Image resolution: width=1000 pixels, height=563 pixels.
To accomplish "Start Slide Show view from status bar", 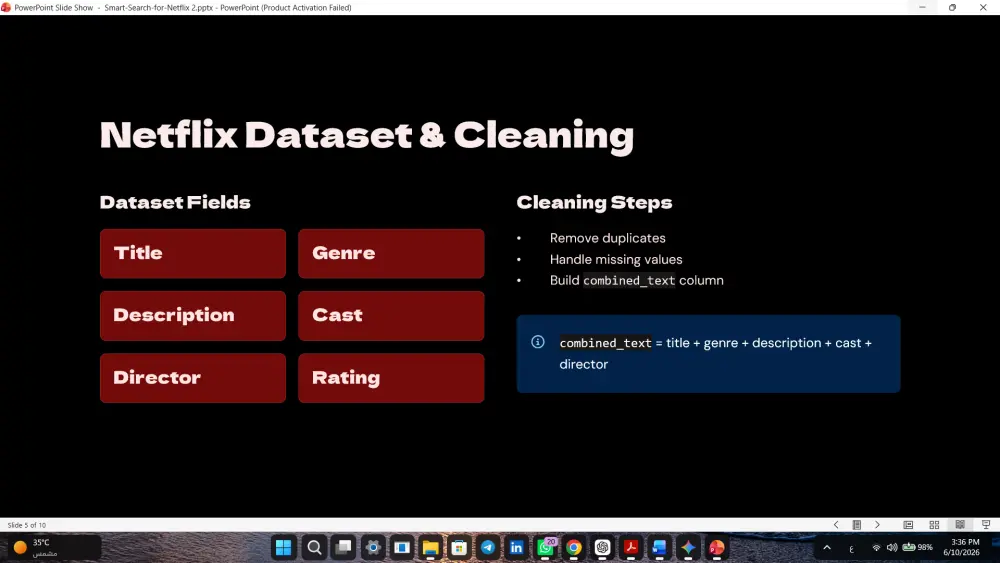I will [986, 525].
